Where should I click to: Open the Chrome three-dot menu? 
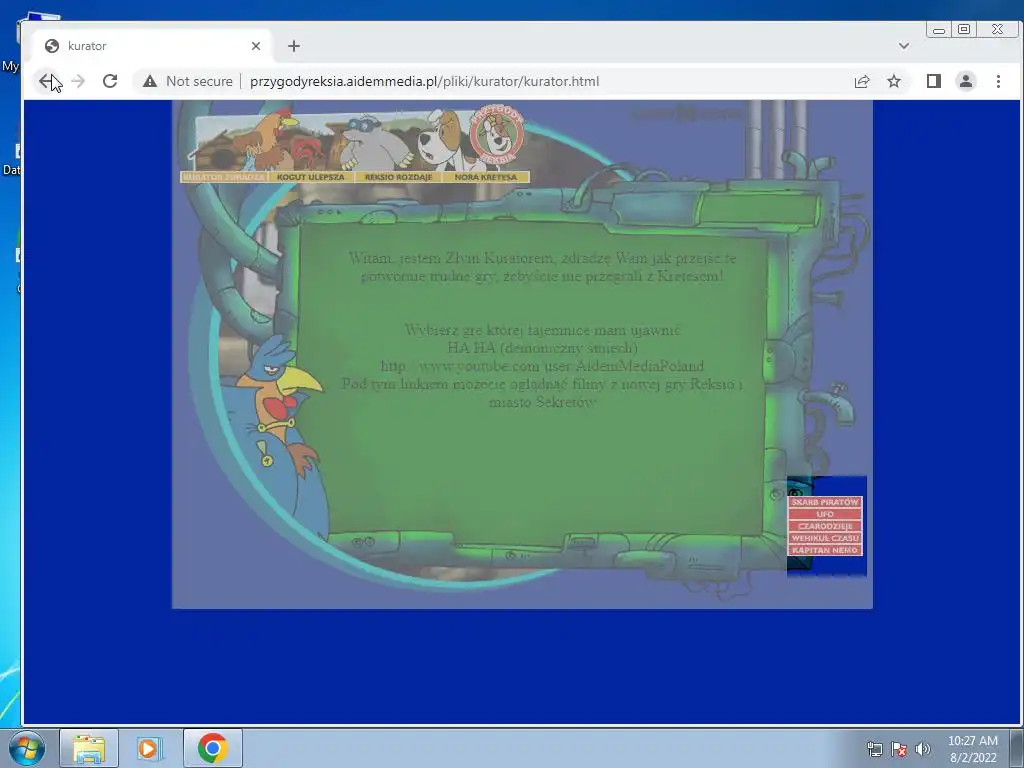tap(998, 82)
